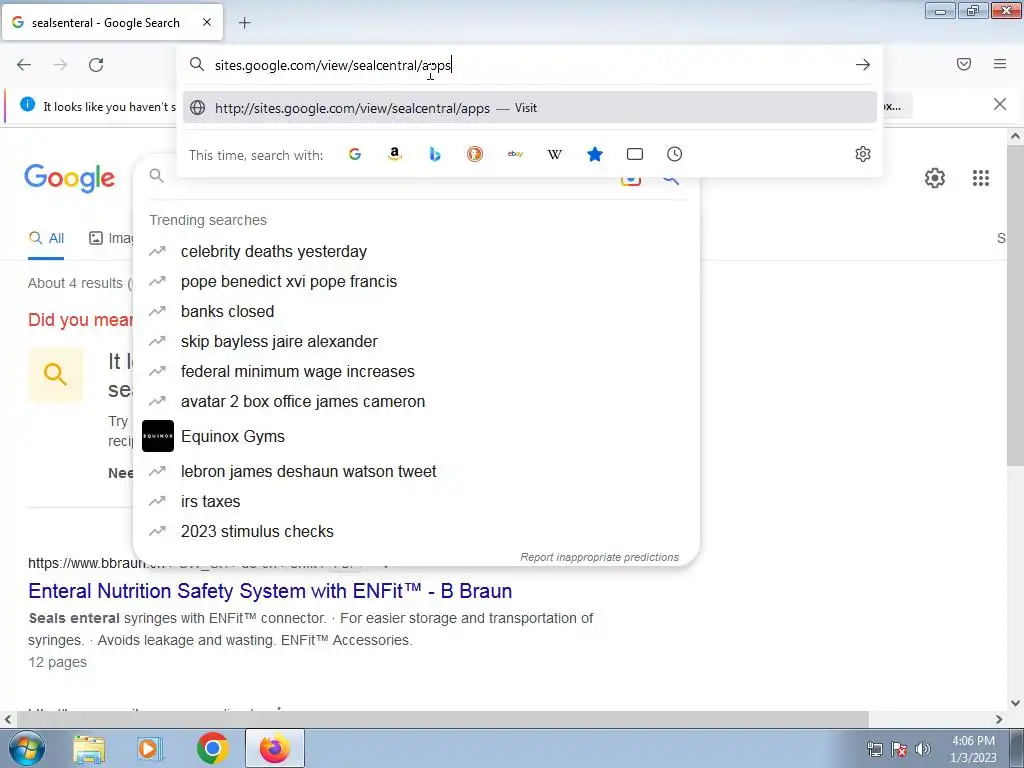Click the horizontal page scrollbar

click(442, 719)
